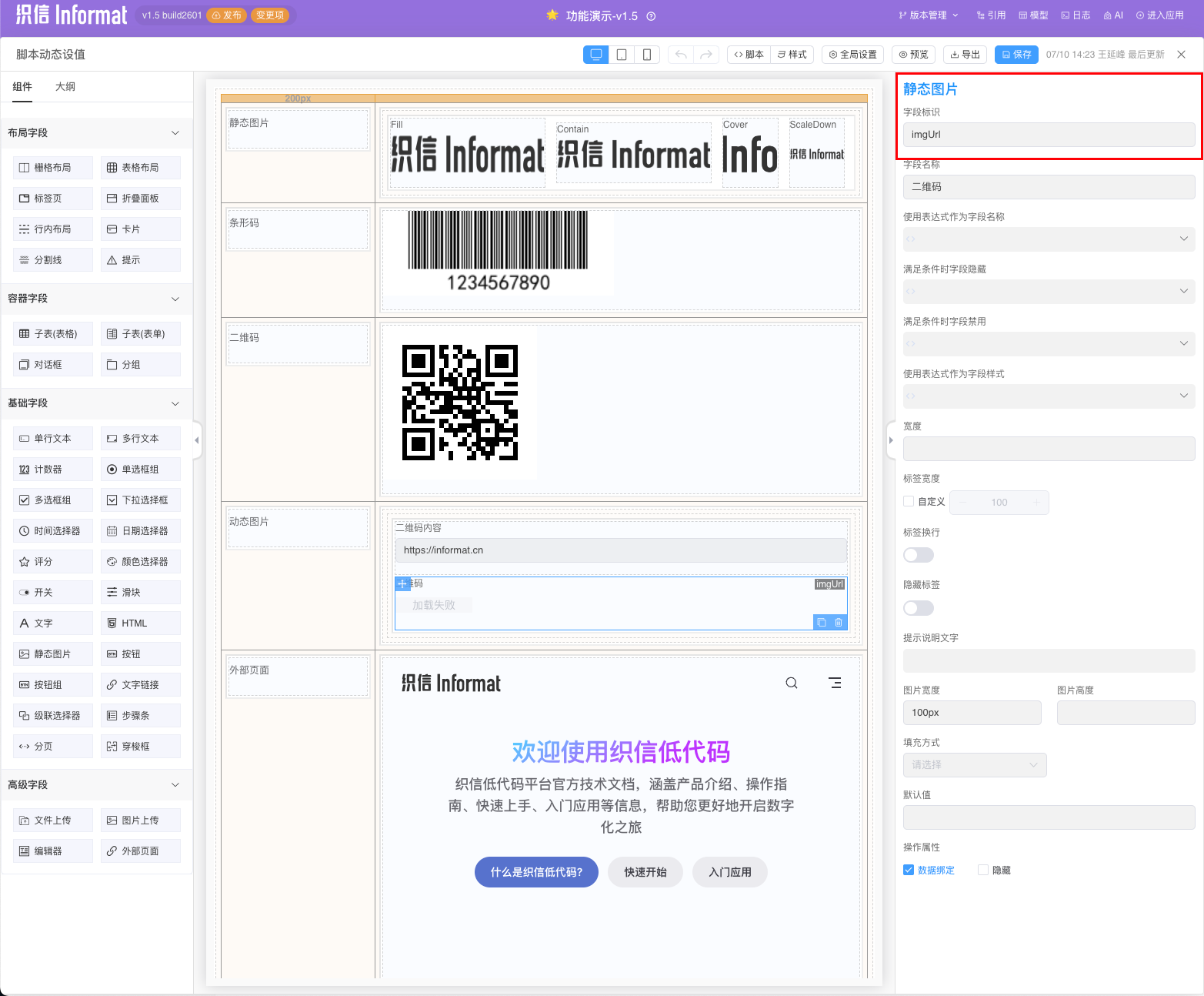Image resolution: width=1204 pixels, height=996 pixels.
Task: Open the 填充方式 dropdown
Action: pos(974,764)
